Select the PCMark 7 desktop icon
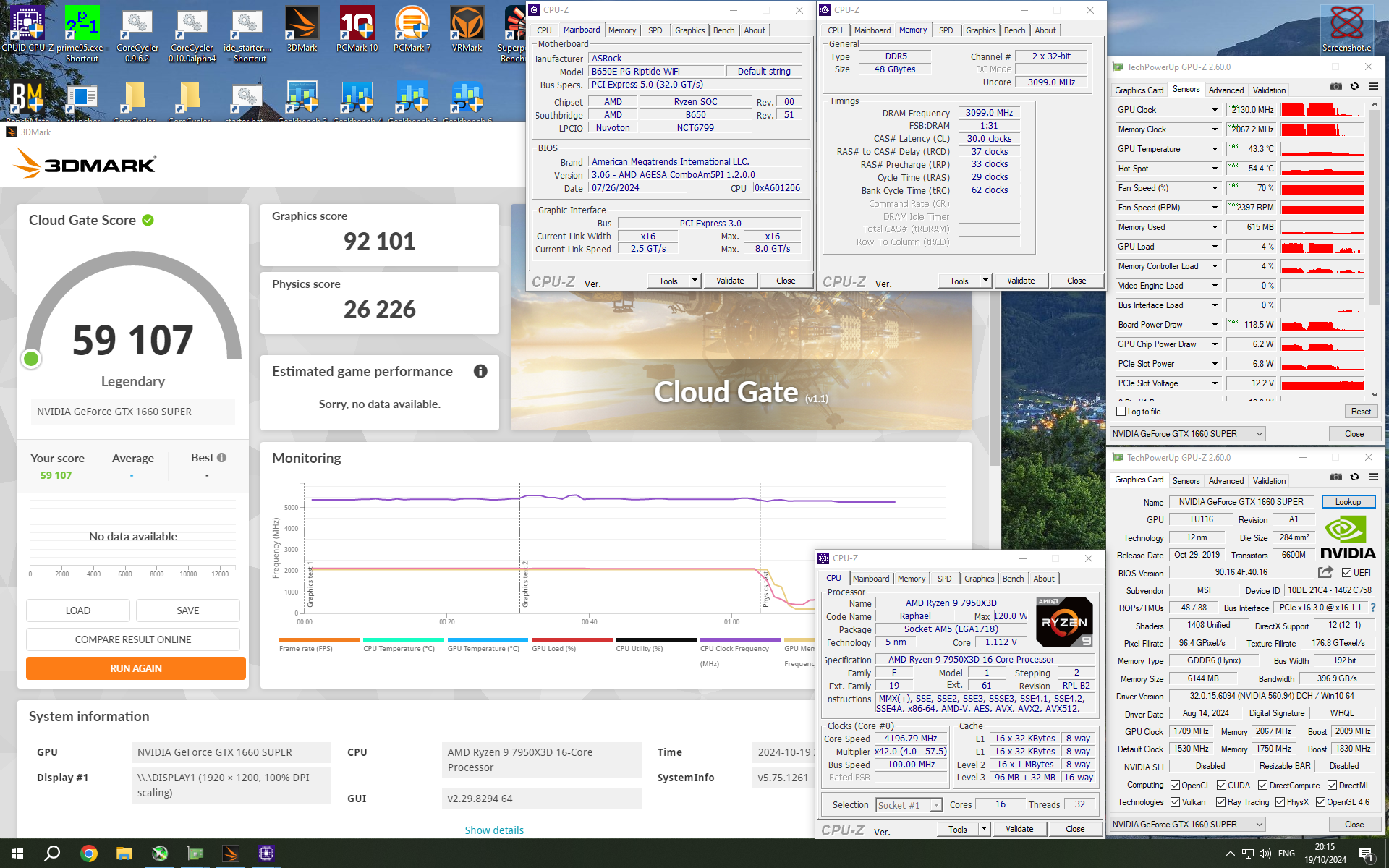The image size is (1389, 868). (x=412, y=30)
